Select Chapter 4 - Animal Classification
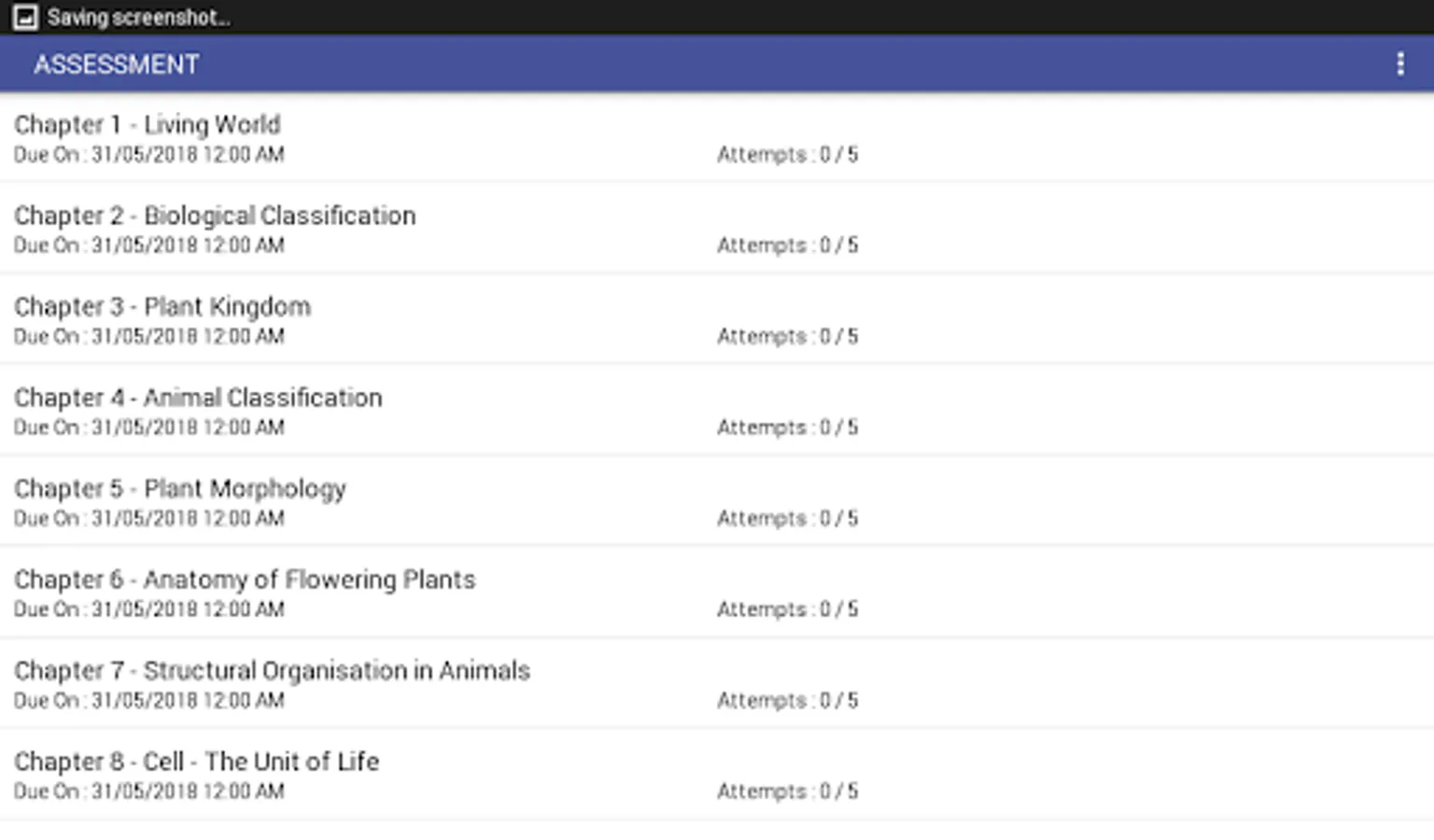Viewport: 1434px width, 840px height. [198, 398]
